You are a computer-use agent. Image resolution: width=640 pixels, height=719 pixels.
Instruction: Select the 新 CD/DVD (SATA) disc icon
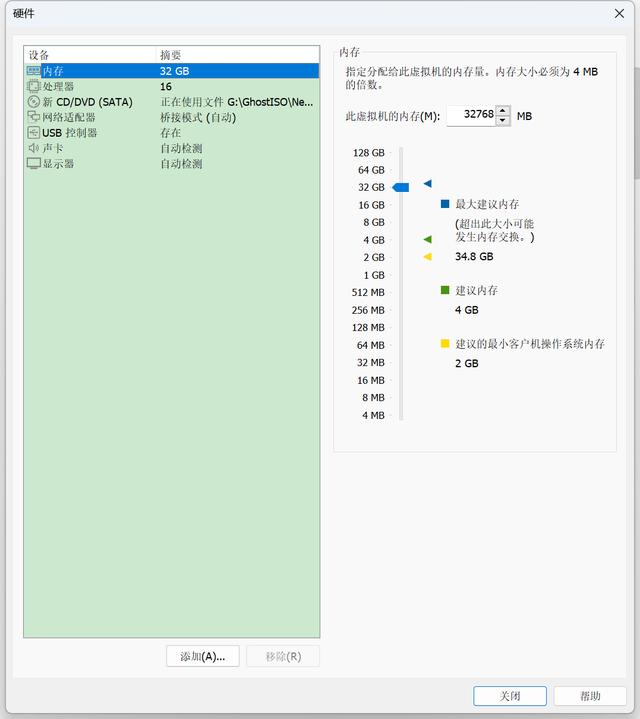(x=34, y=102)
